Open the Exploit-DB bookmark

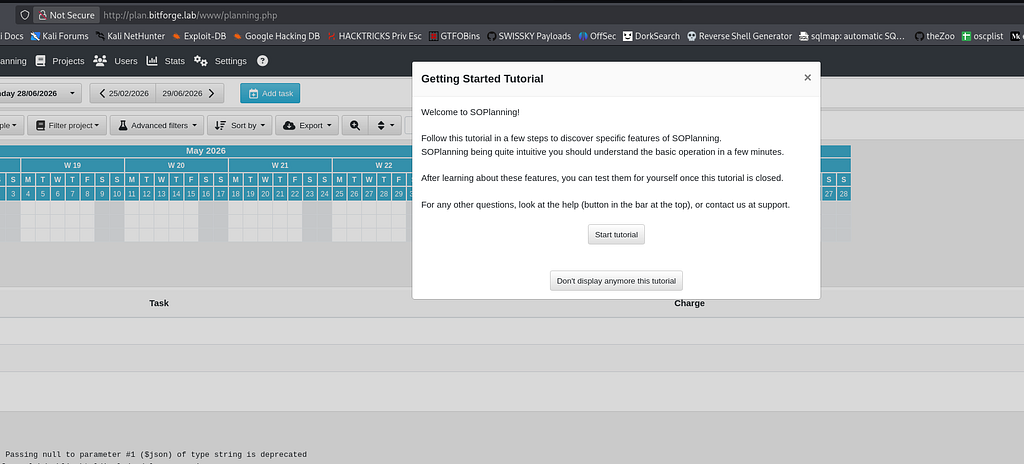[199, 37]
